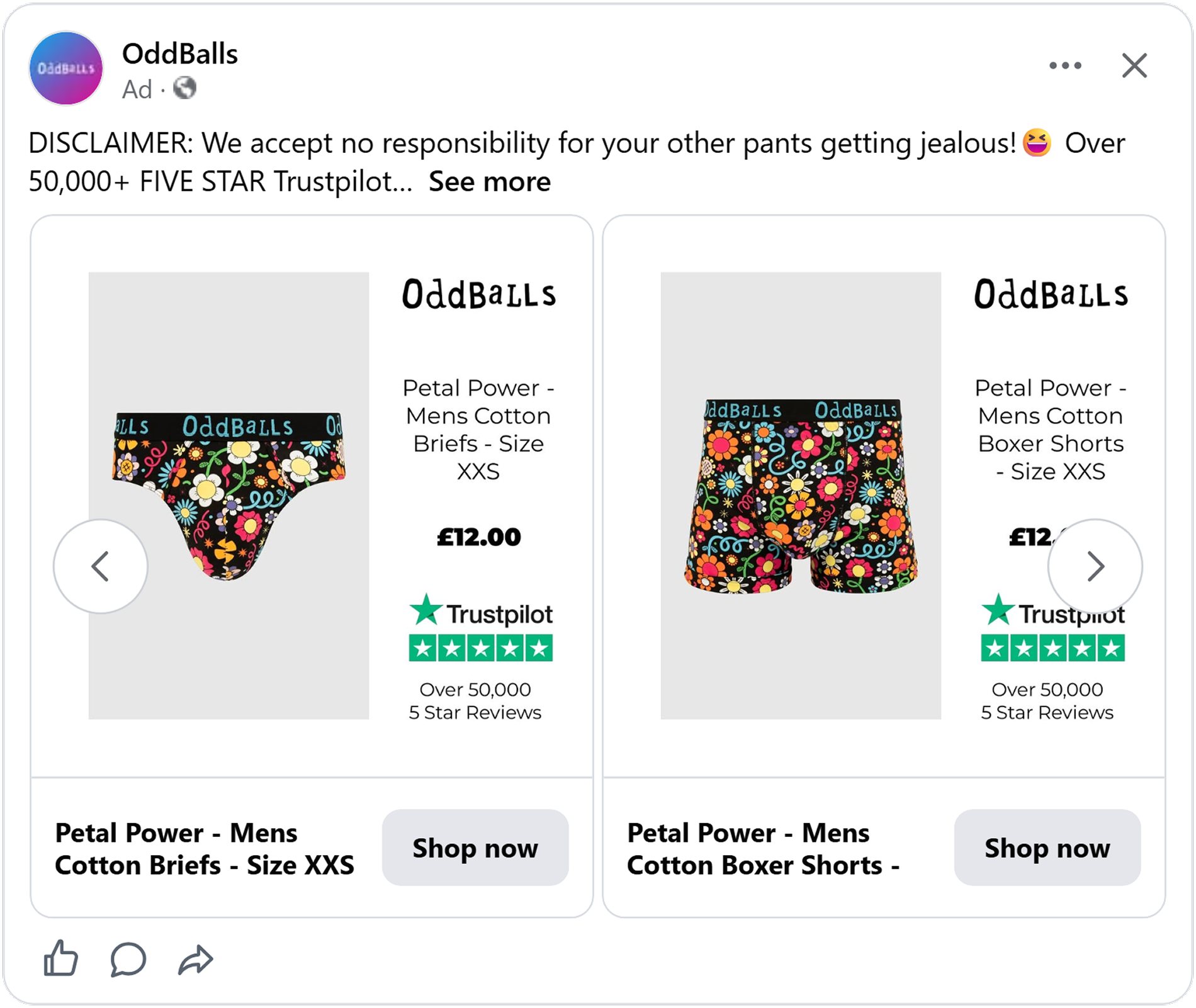1196x1008 pixels.
Task: Click the Like thumbs-up icon
Action: pyautogui.click(x=61, y=959)
